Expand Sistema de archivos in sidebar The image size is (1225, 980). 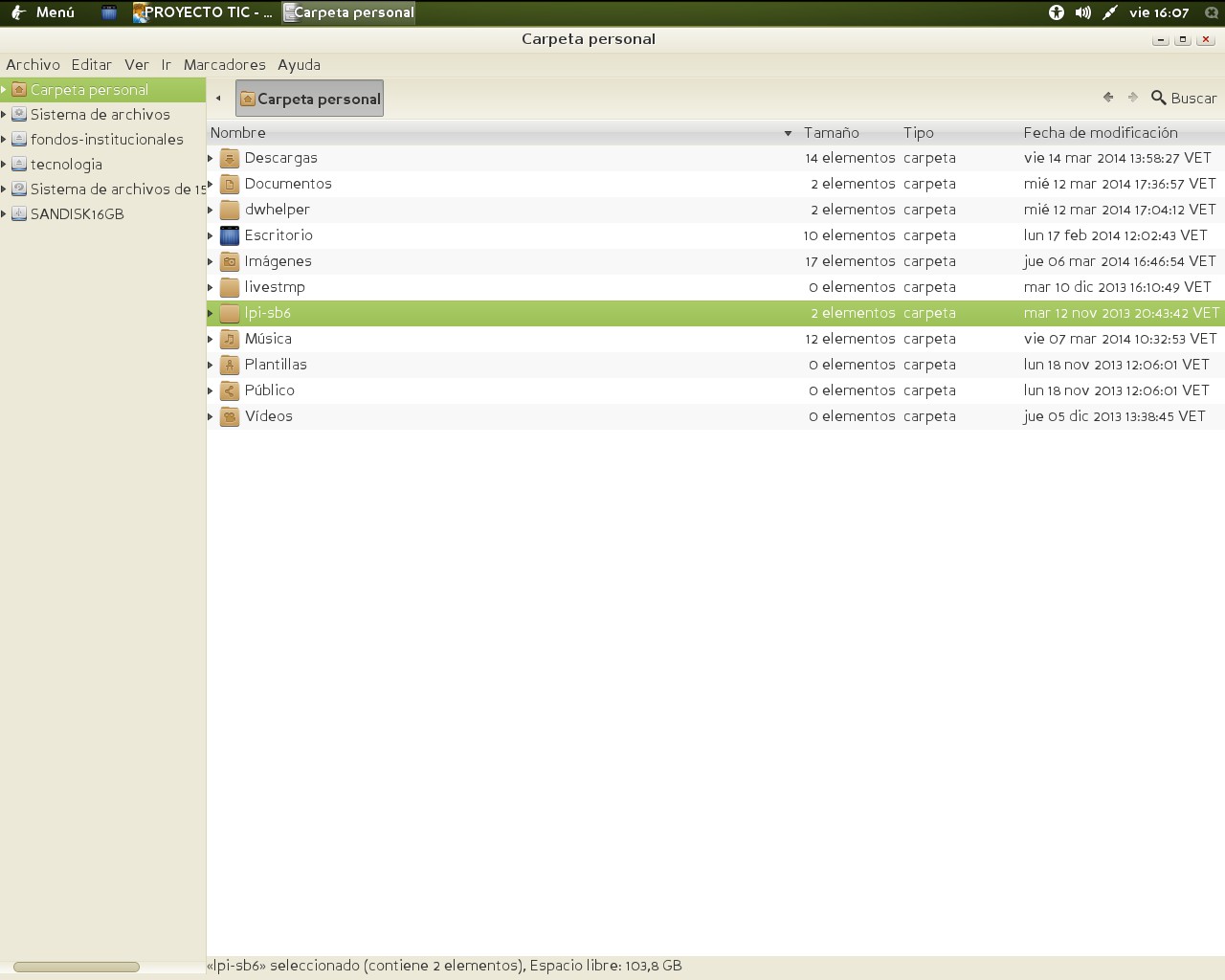pos(5,115)
